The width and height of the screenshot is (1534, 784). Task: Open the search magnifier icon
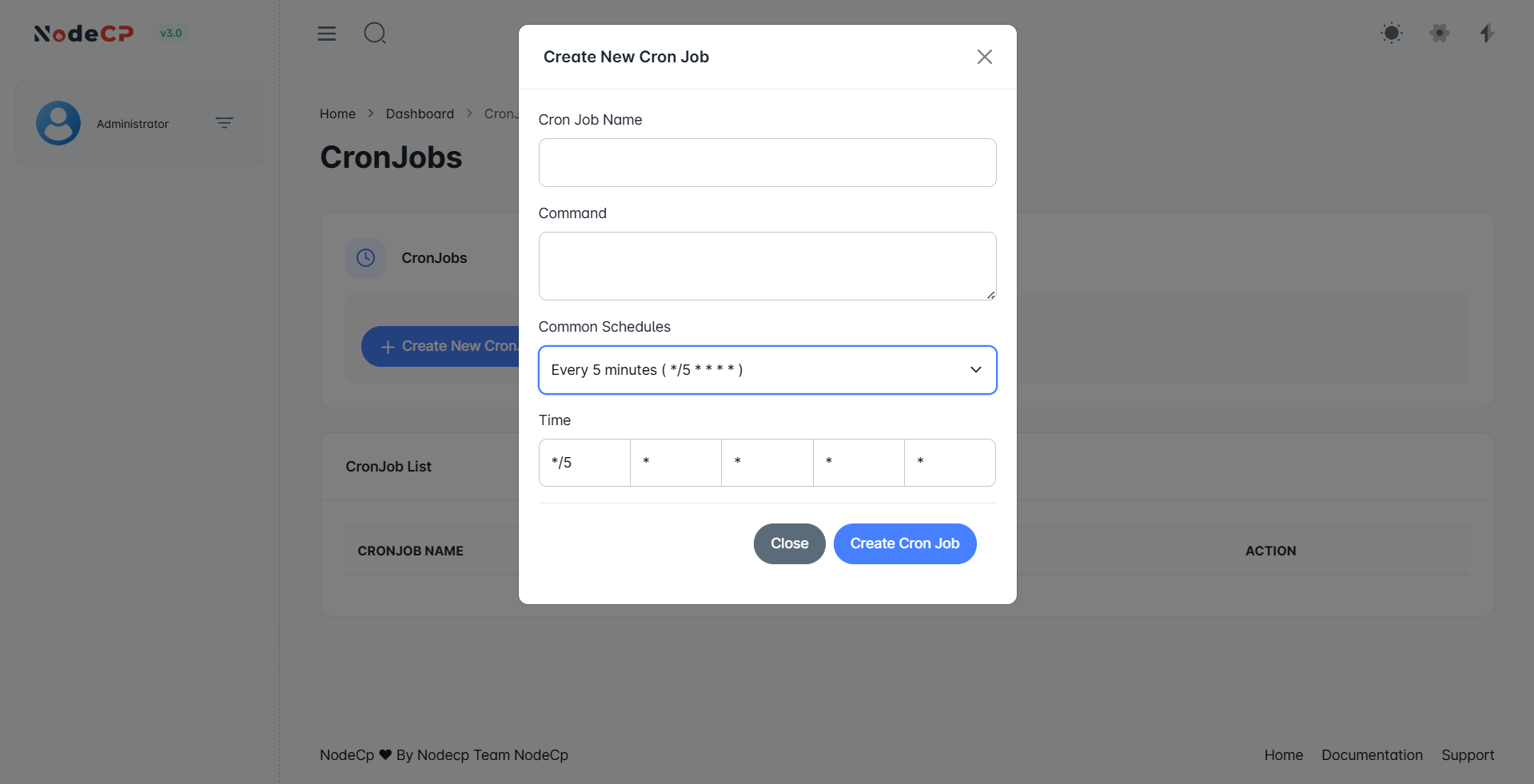(x=375, y=34)
